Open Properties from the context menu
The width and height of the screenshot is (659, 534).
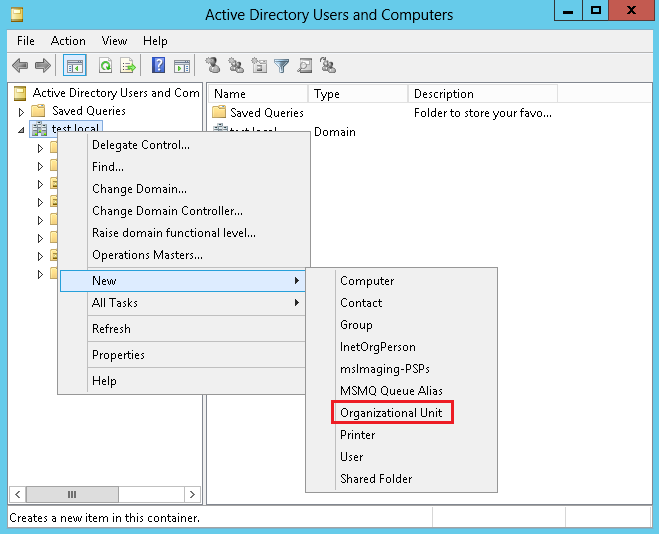(182, 355)
